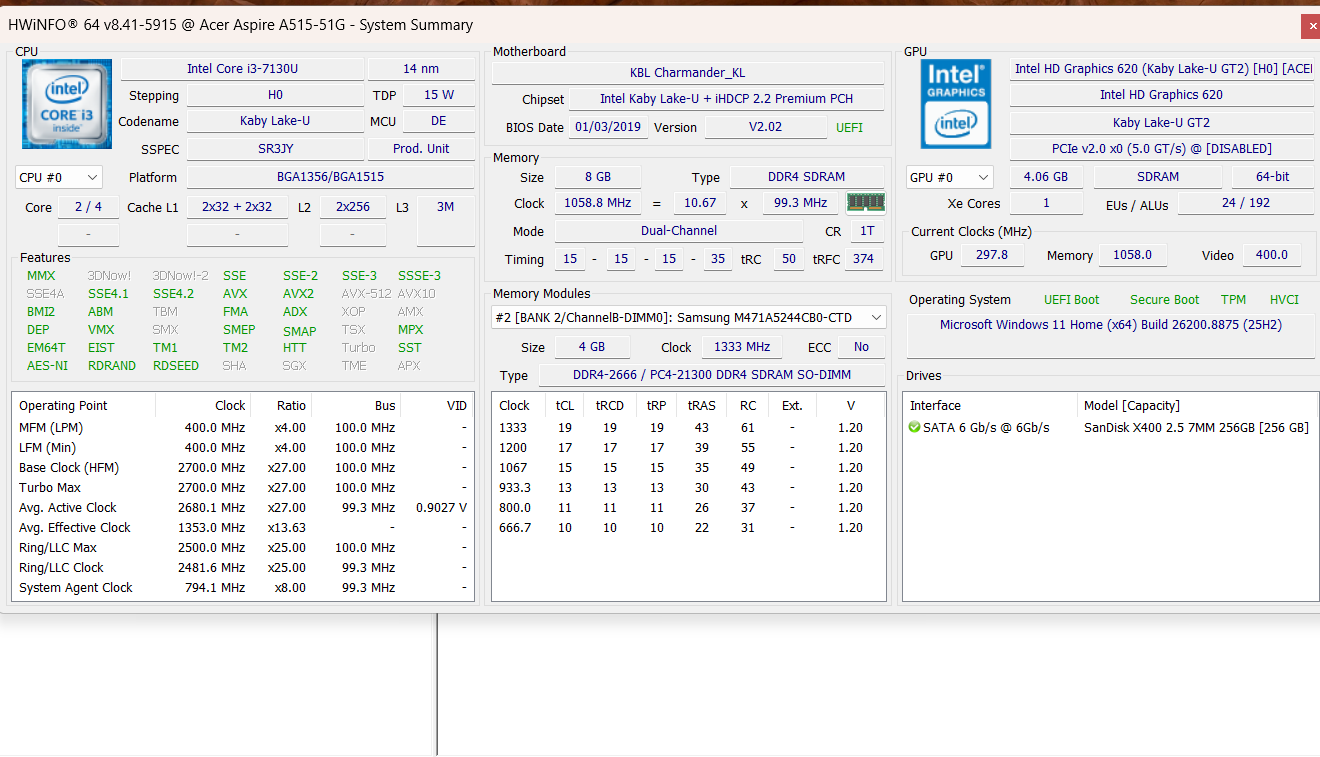Open the GPU #0 selector dropdown
The height and width of the screenshot is (757, 1320).
[950, 177]
